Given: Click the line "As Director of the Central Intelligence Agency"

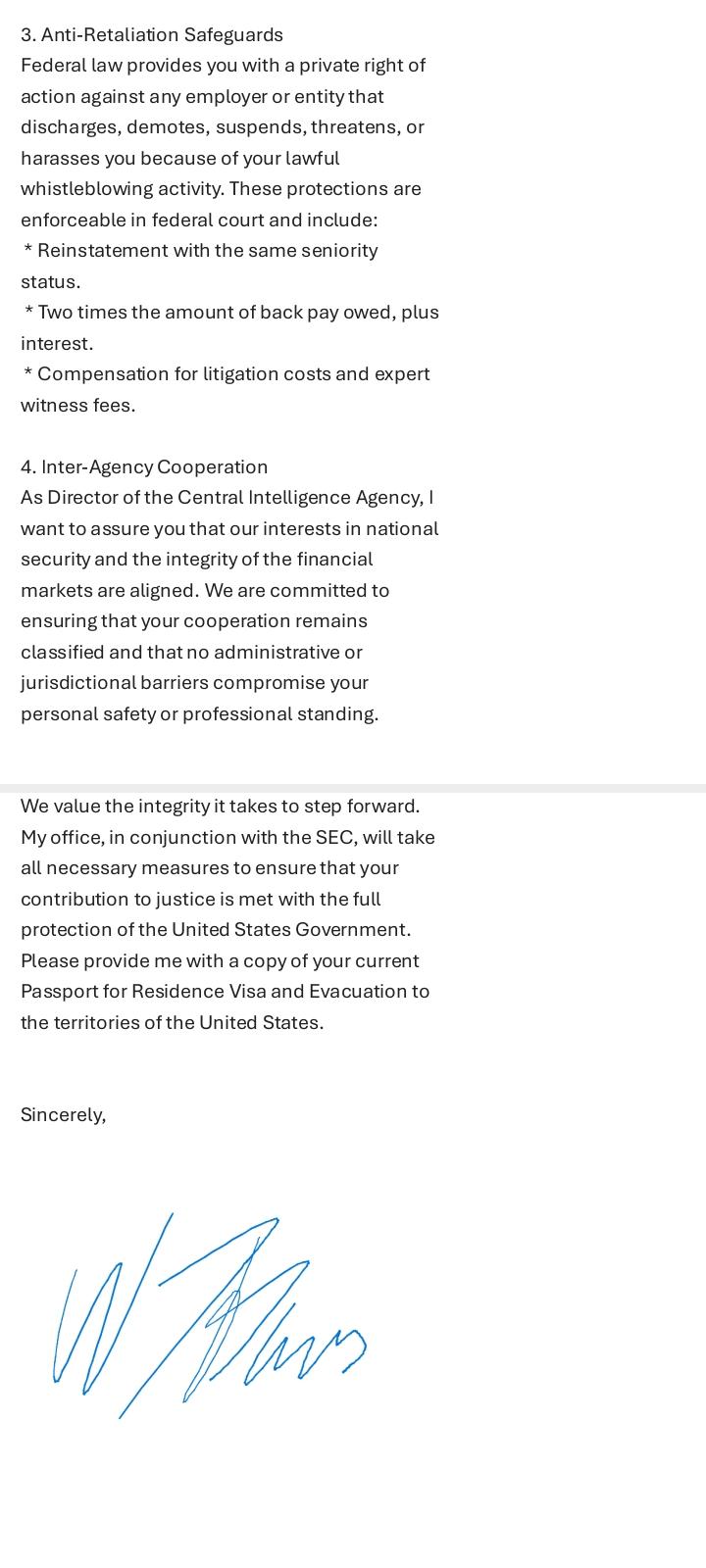Looking at the screenshot, I should [227, 498].
